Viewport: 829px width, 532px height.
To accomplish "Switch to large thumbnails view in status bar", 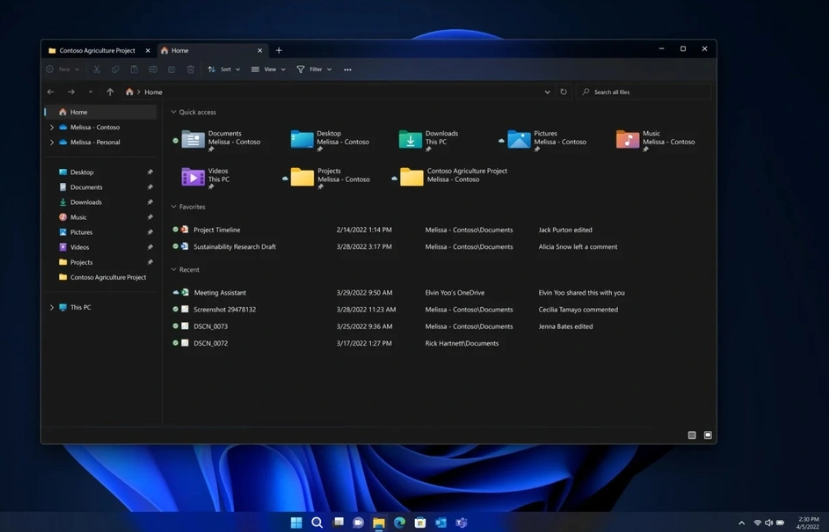I will [708, 435].
